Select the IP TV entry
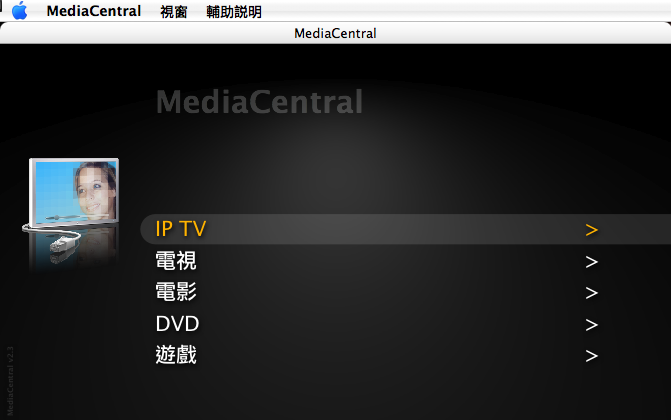This screenshot has height=420, width=671. click(x=181, y=229)
